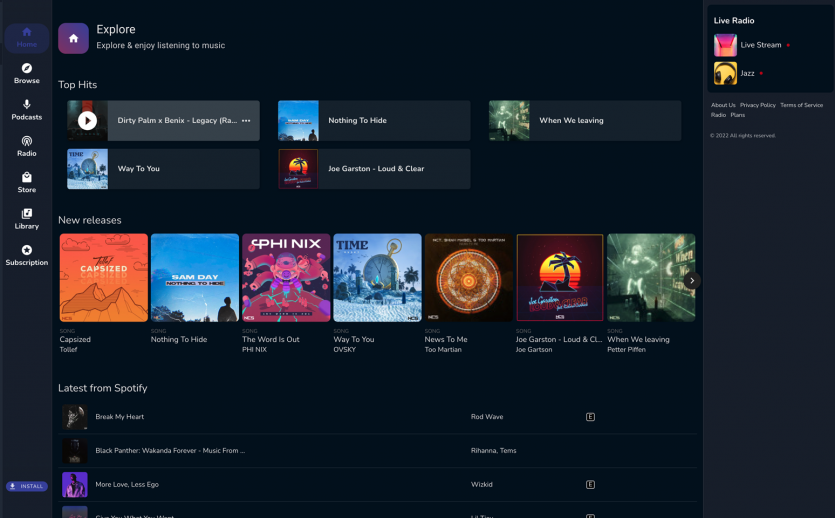This screenshot has width=835, height=518.
Task: Open News To Me release cover
Action: tap(469, 277)
